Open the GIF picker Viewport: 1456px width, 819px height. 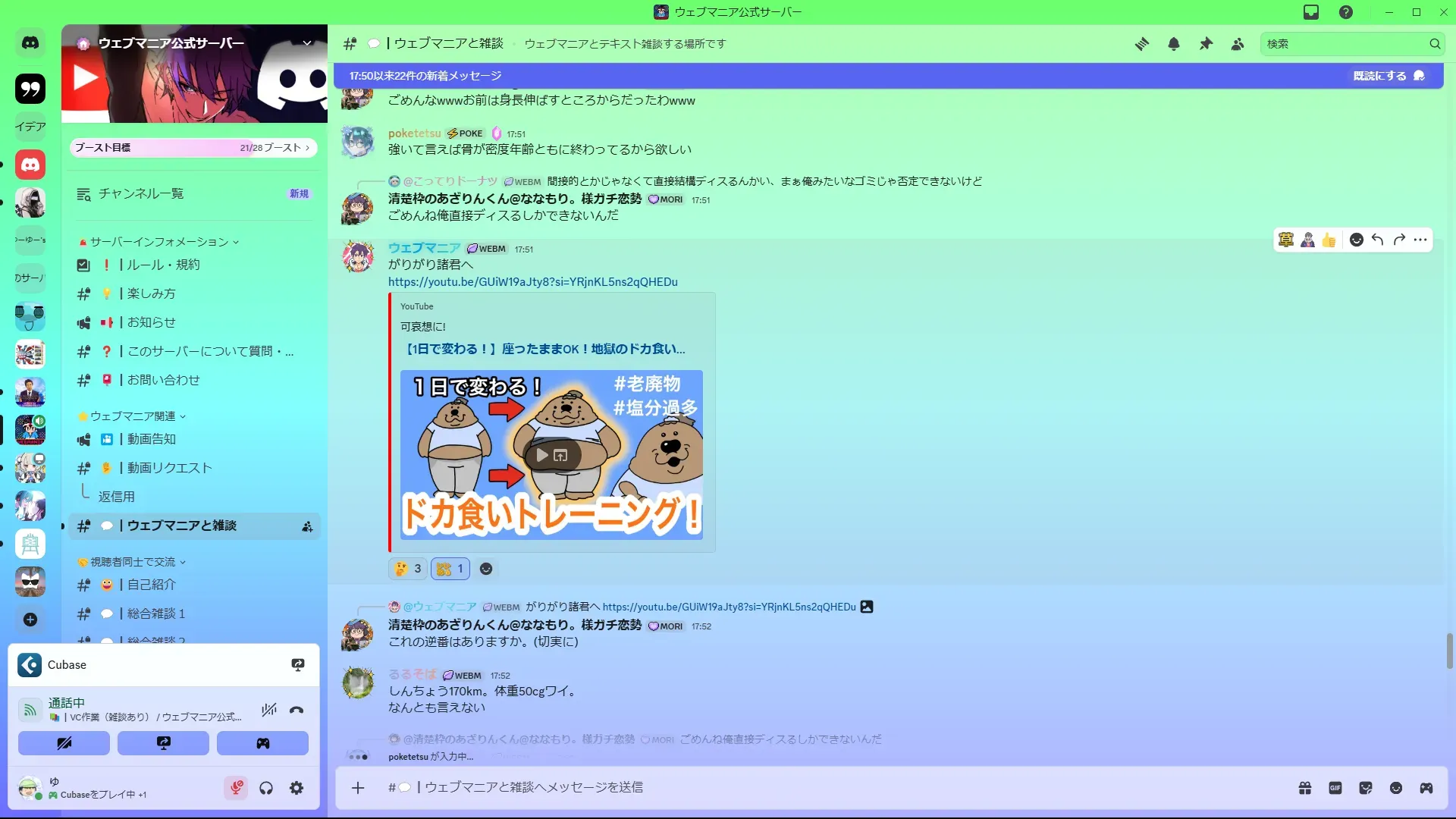[1335, 788]
